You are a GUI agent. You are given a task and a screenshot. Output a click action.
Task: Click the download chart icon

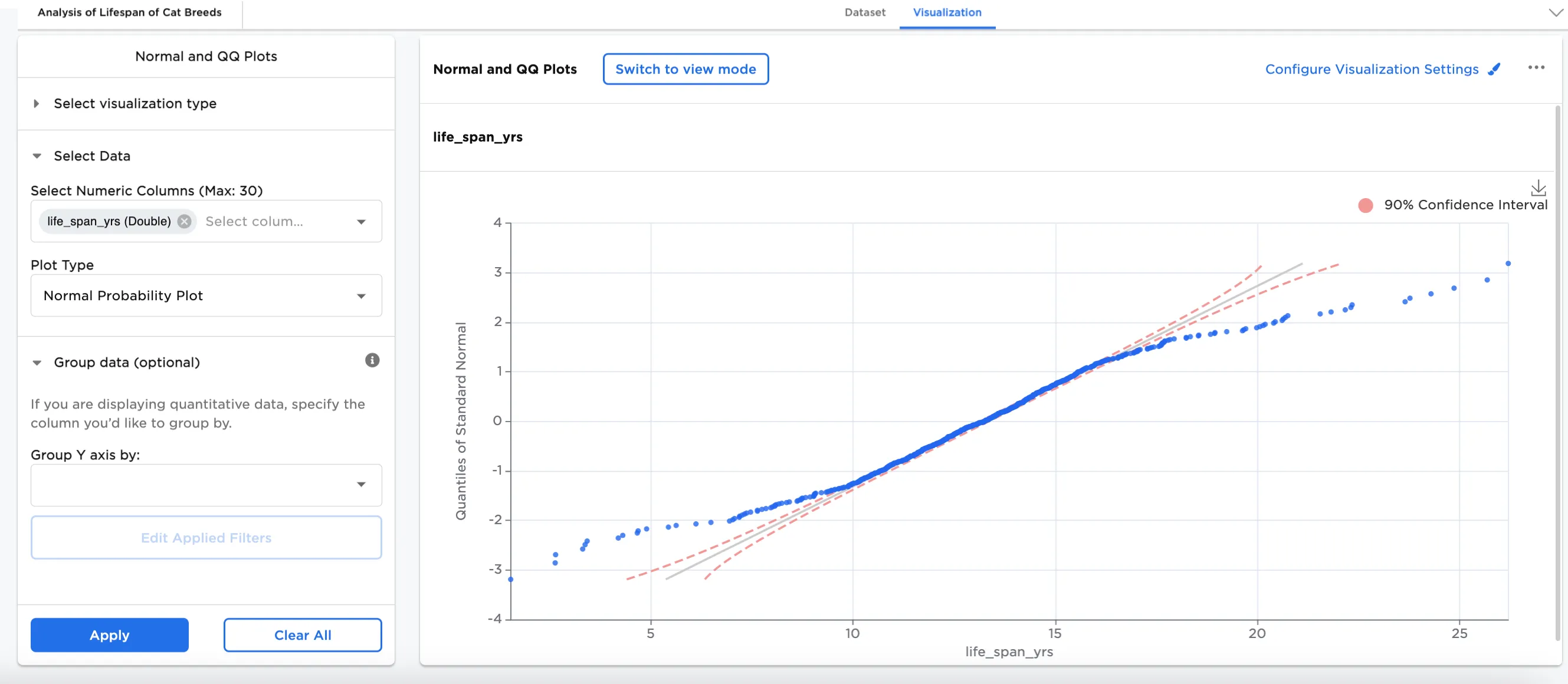pos(1538,188)
